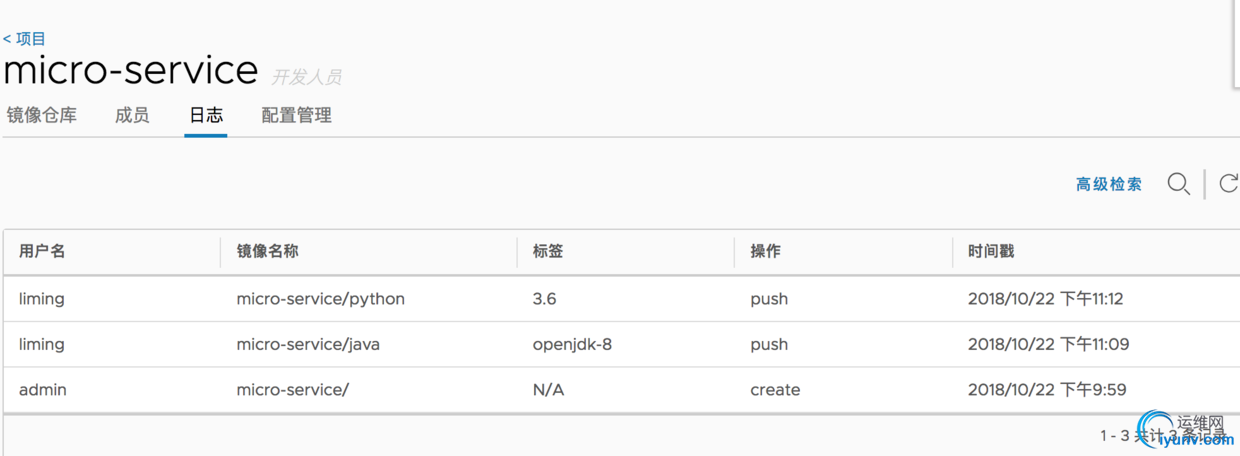Click the 镜像名称 column header

pyautogui.click(x=267, y=251)
